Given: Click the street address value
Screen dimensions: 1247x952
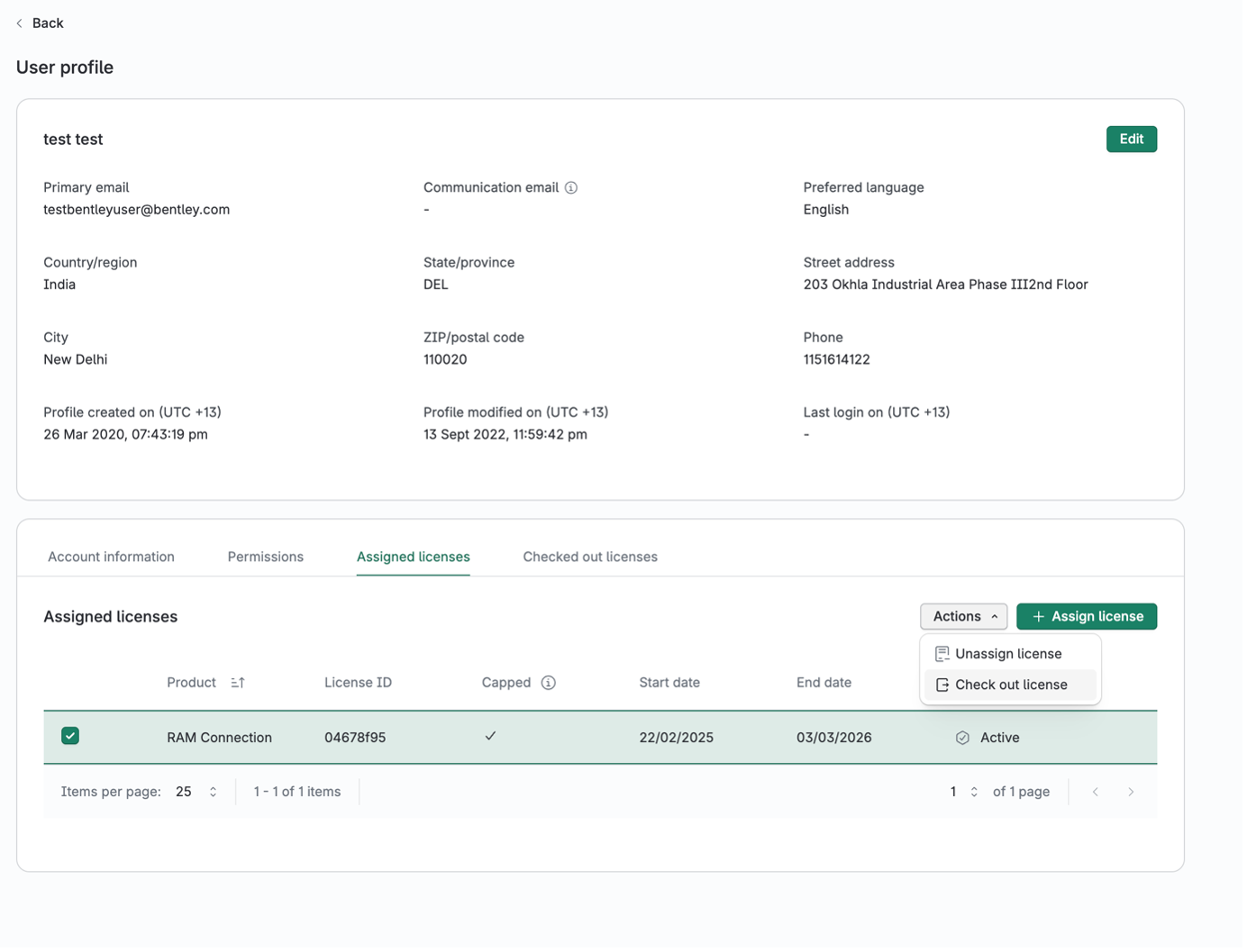Looking at the screenshot, I should tap(945, 285).
